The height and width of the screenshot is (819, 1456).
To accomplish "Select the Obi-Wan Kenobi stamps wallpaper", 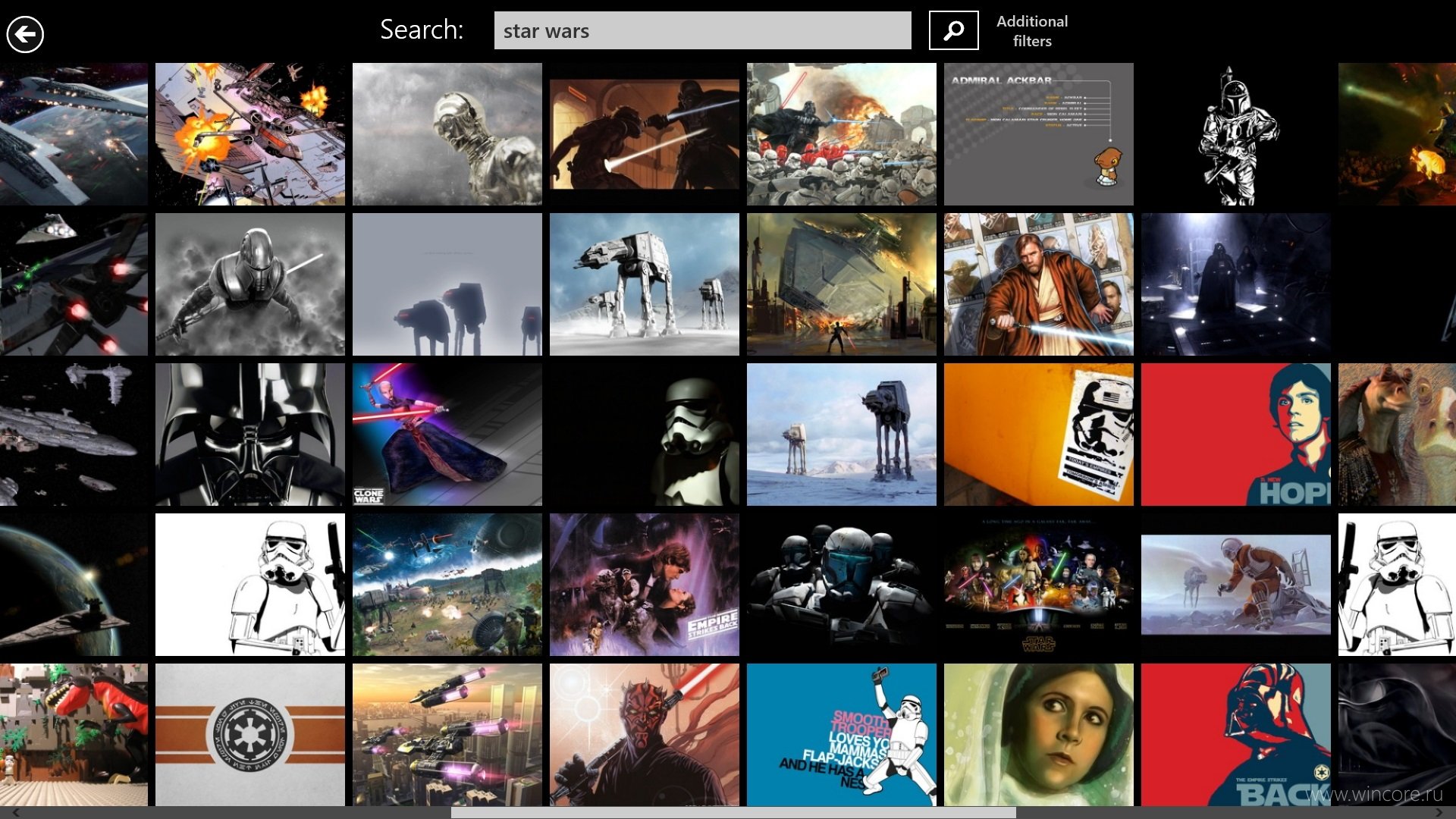I will point(1038,284).
